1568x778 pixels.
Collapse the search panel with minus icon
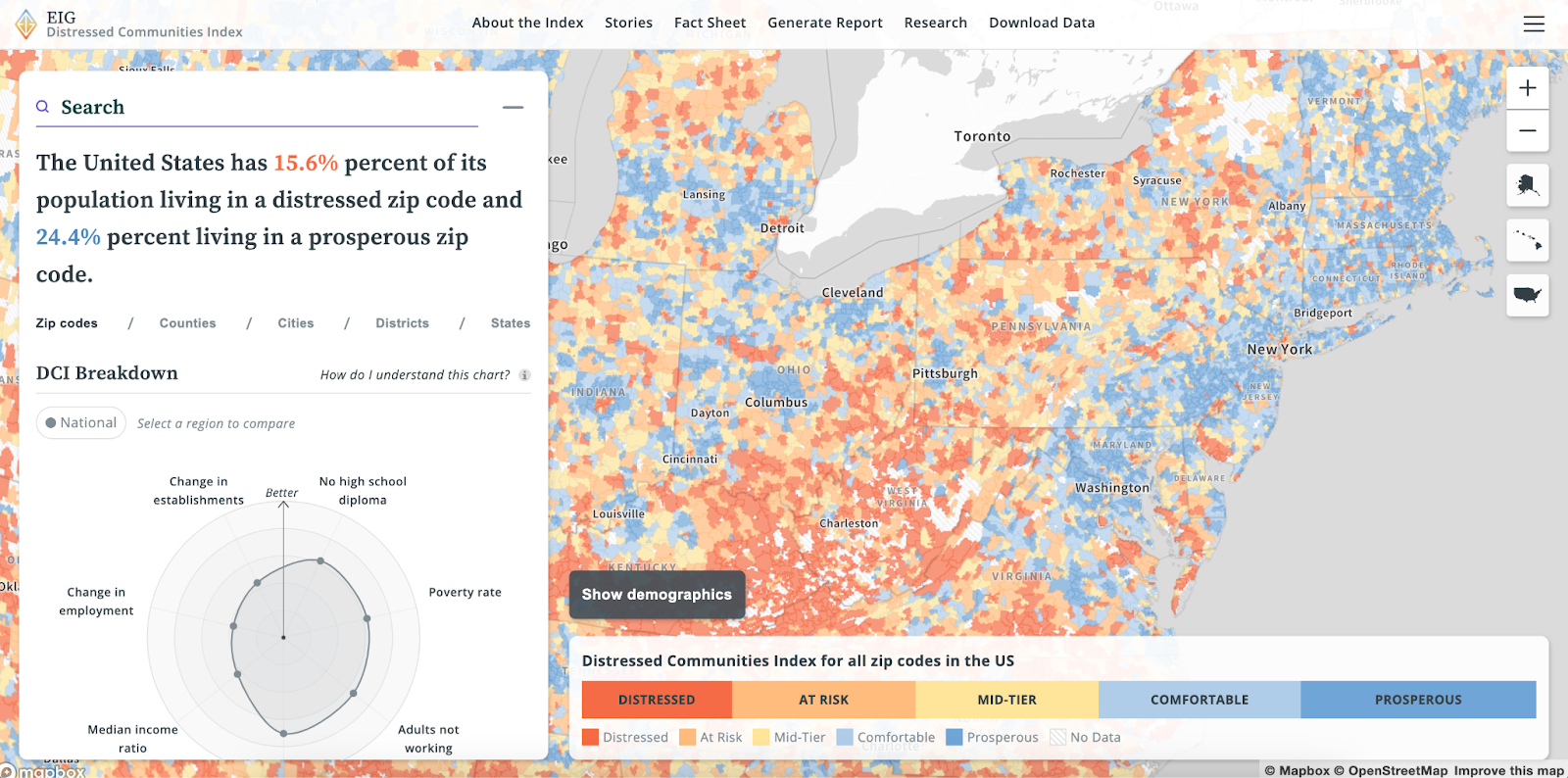click(x=513, y=108)
